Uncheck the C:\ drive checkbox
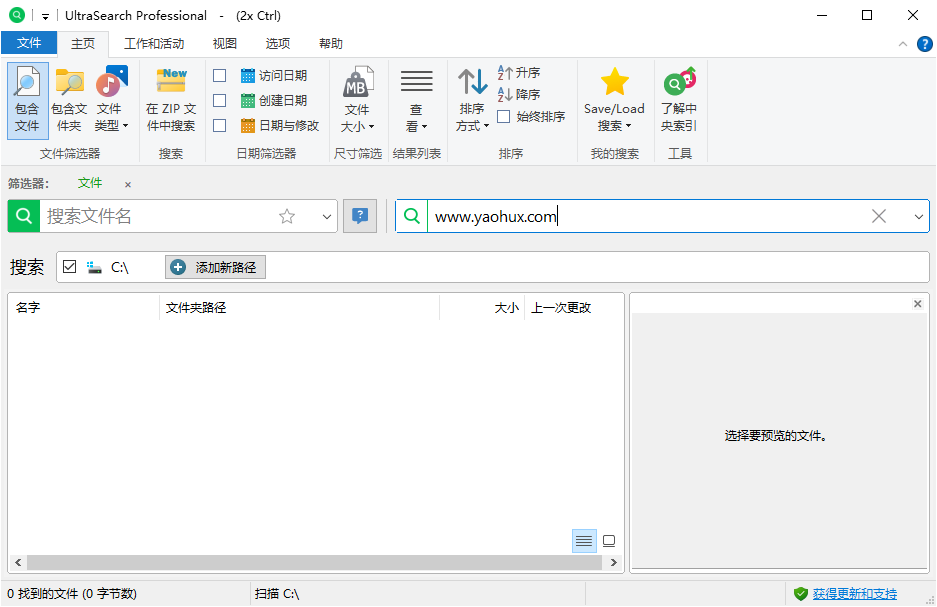 (69, 266)
